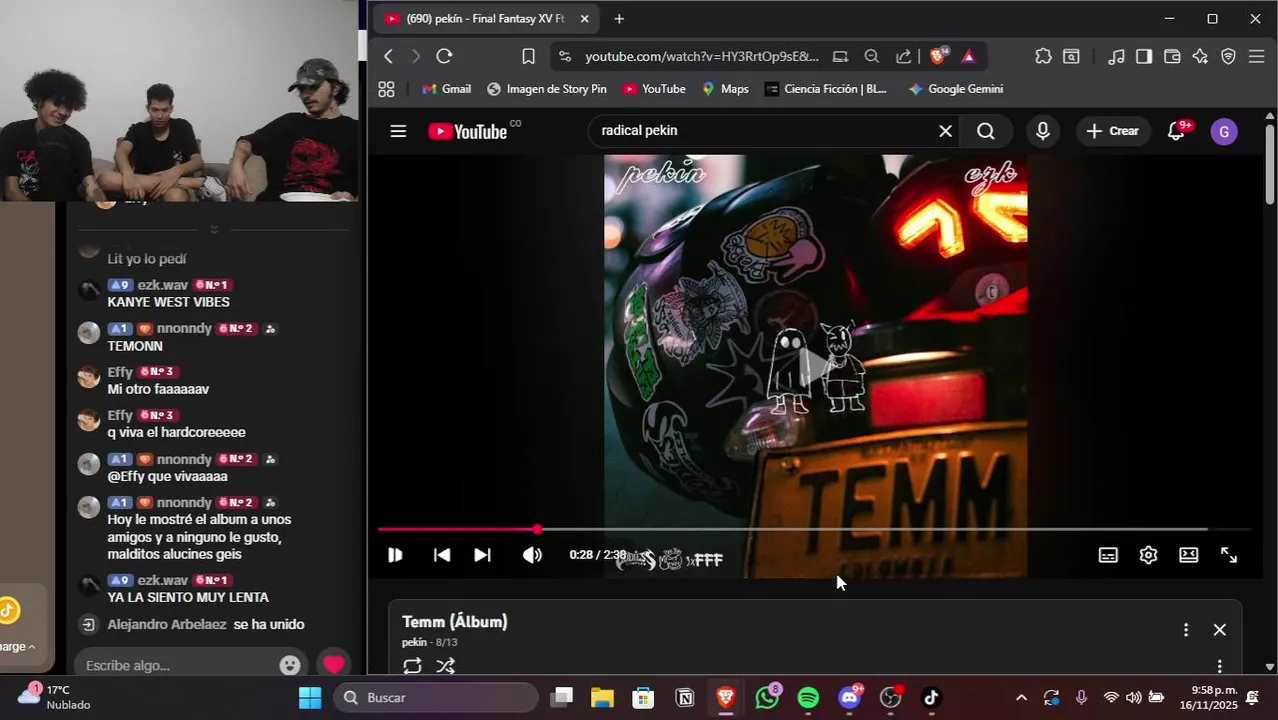Image resolution: width=1278 pixels, height=720 pixels.
Task: Open the Maps bookmark
Action: tap(725, 89)
